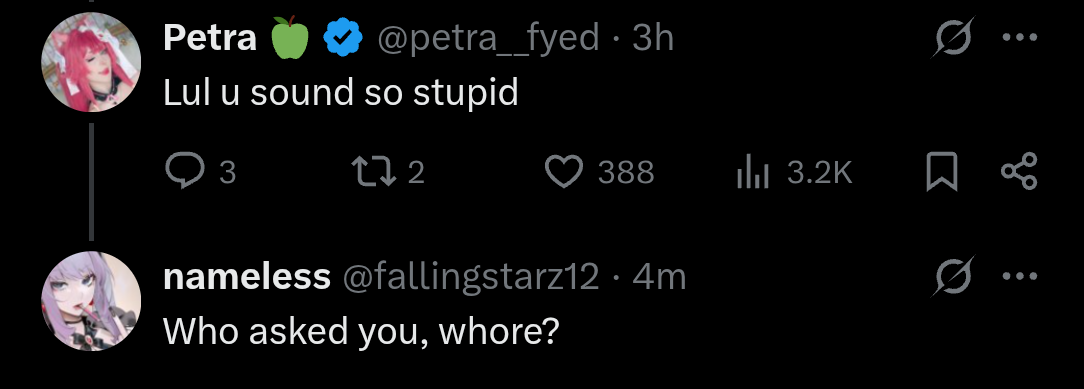Share Petra's post via share icon

tap(1020, 171)
